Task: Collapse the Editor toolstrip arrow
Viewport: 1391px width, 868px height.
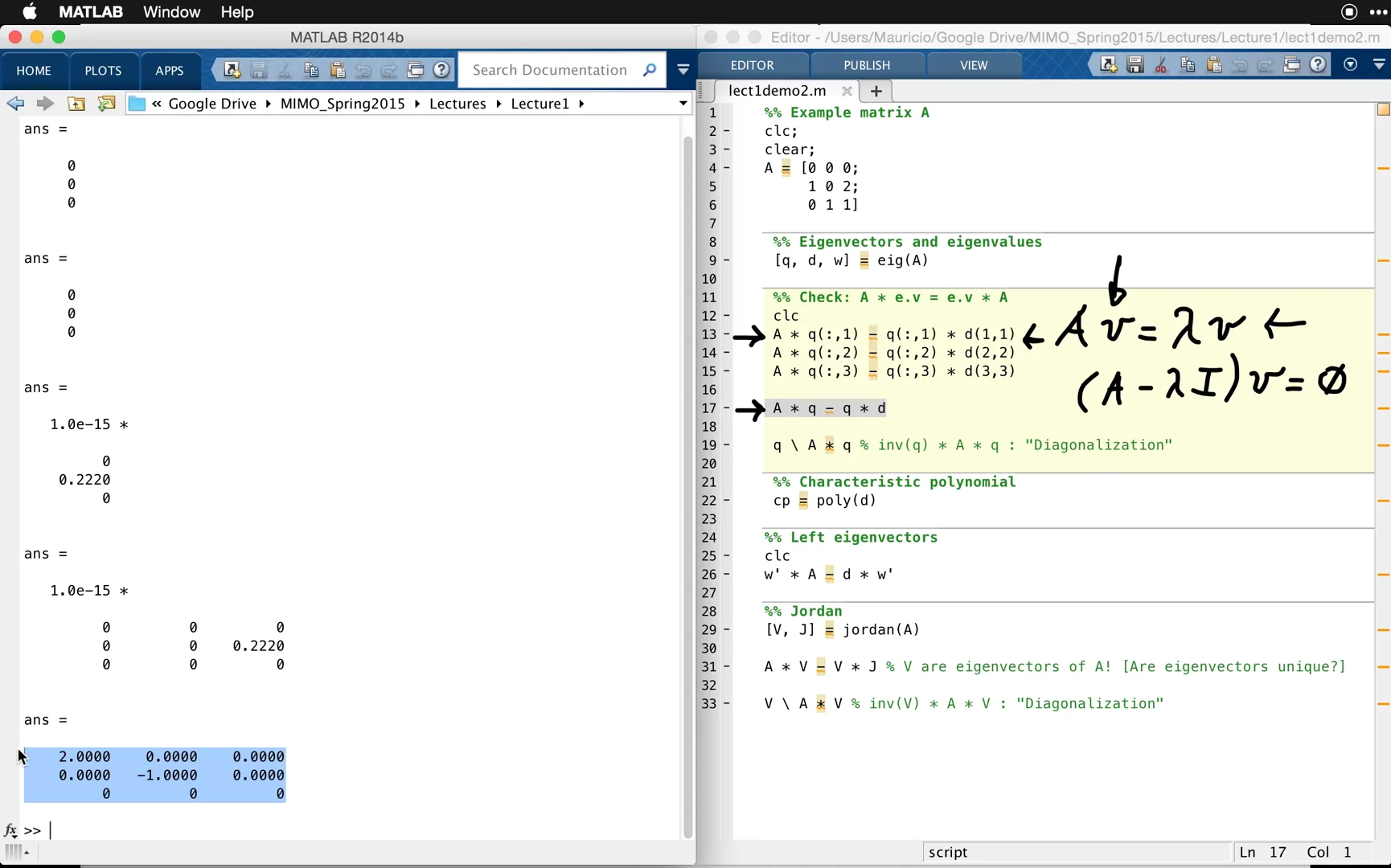Action: 1379,65
